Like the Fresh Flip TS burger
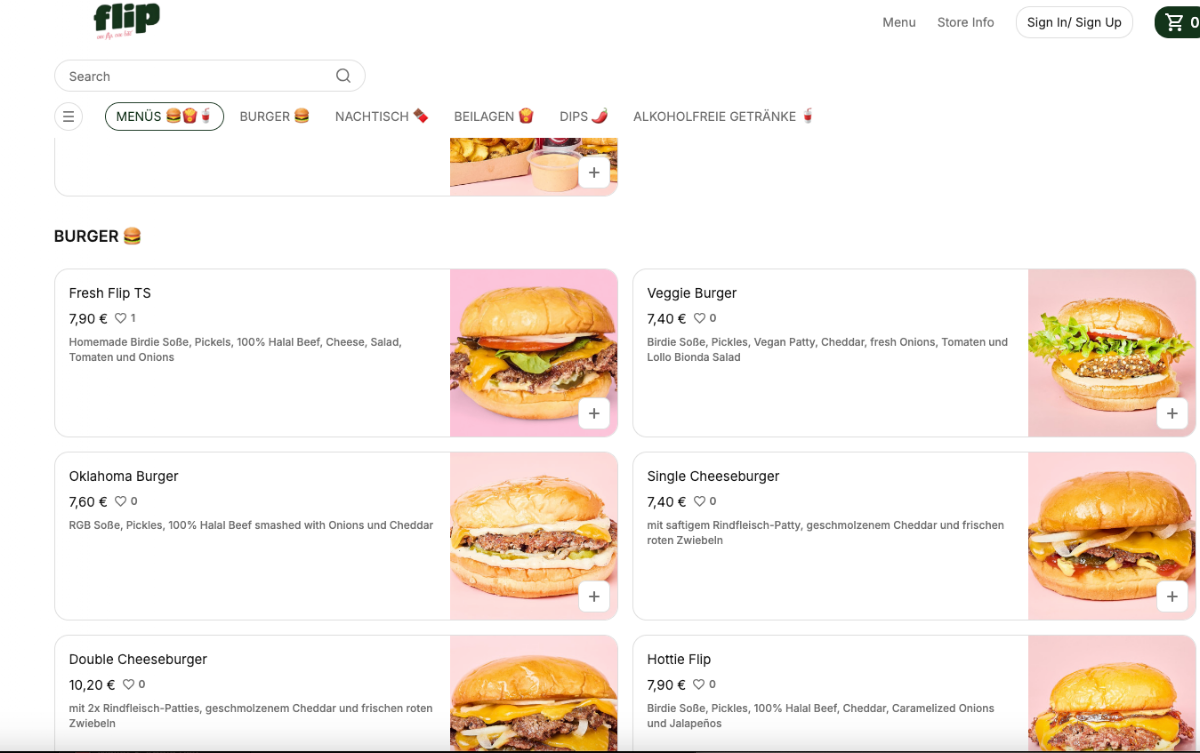 point(121,318)
